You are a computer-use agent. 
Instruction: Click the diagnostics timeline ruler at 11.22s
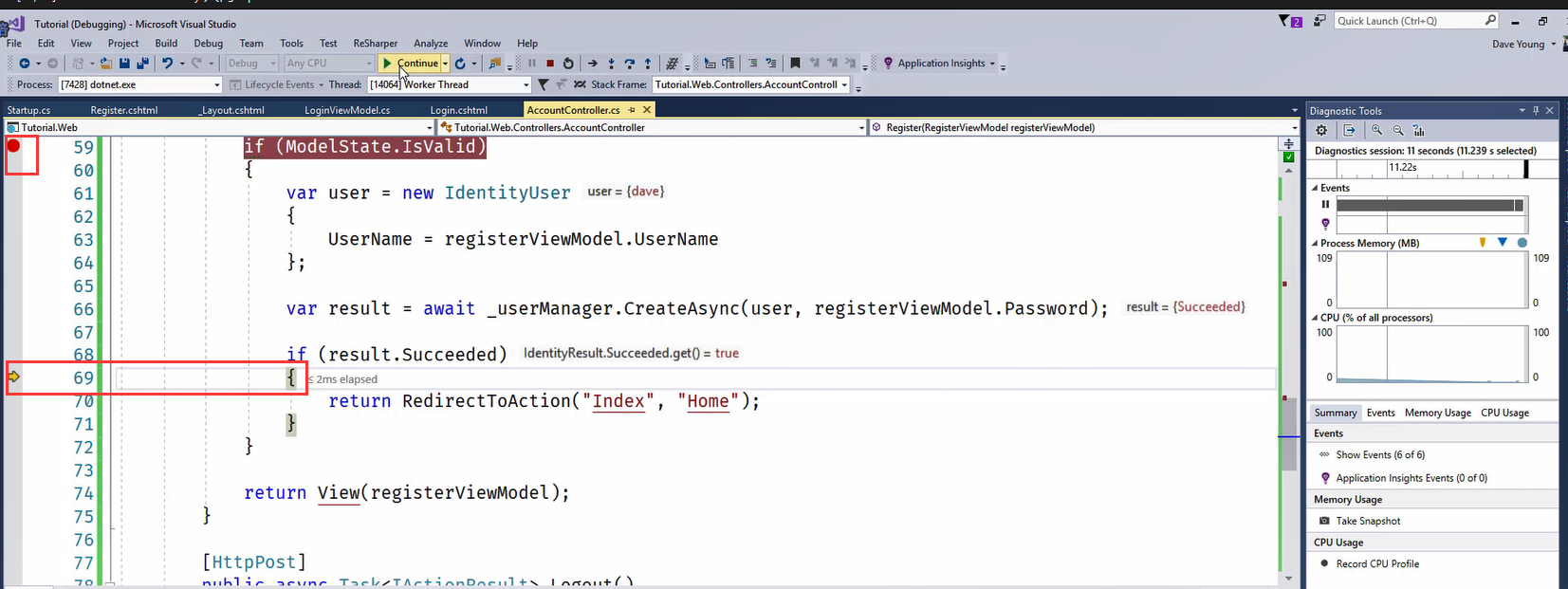[x=1403, y=167]
